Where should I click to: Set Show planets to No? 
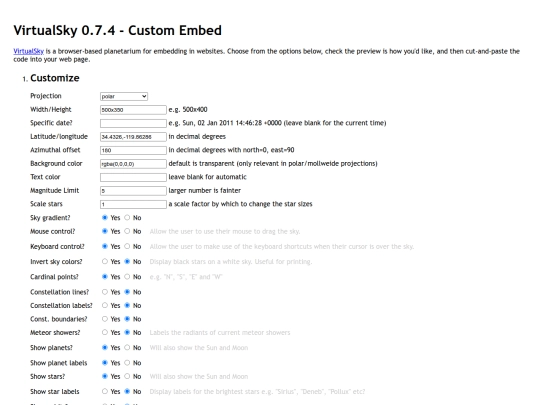pos(127,347)
